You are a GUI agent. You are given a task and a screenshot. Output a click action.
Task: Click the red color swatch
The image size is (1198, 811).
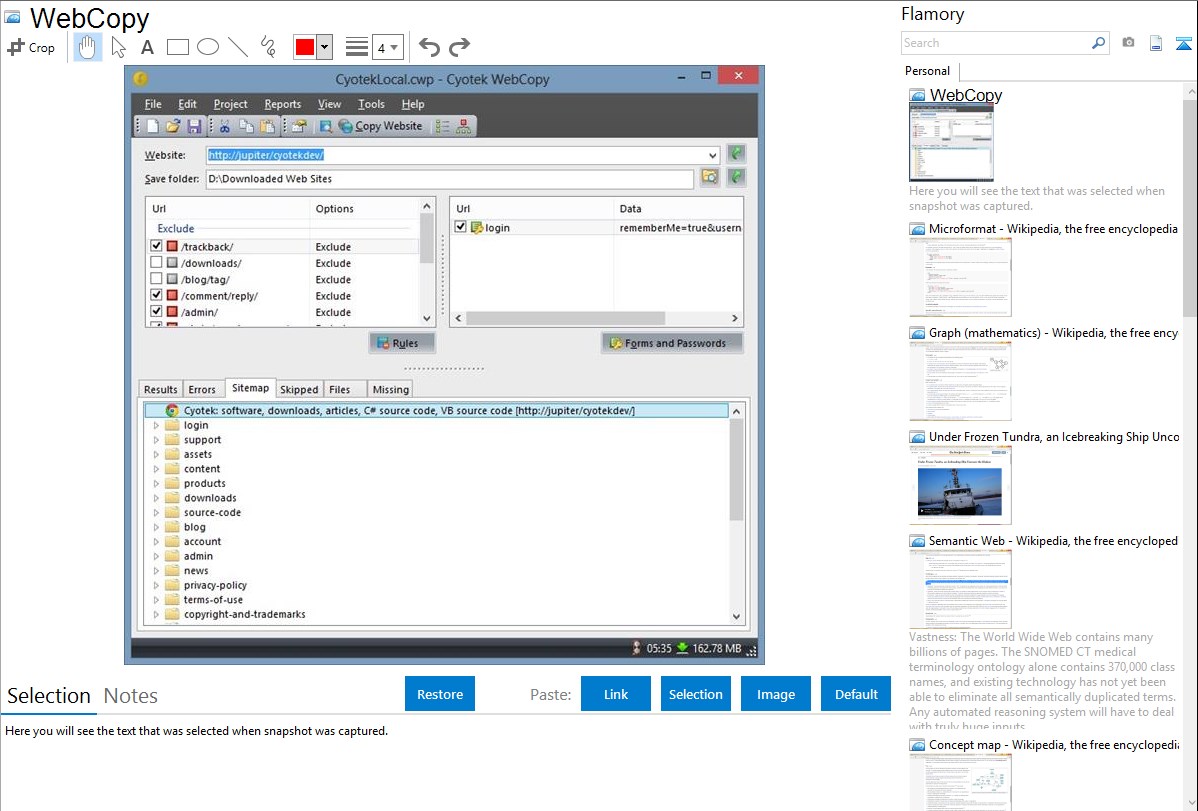point(305,47)
